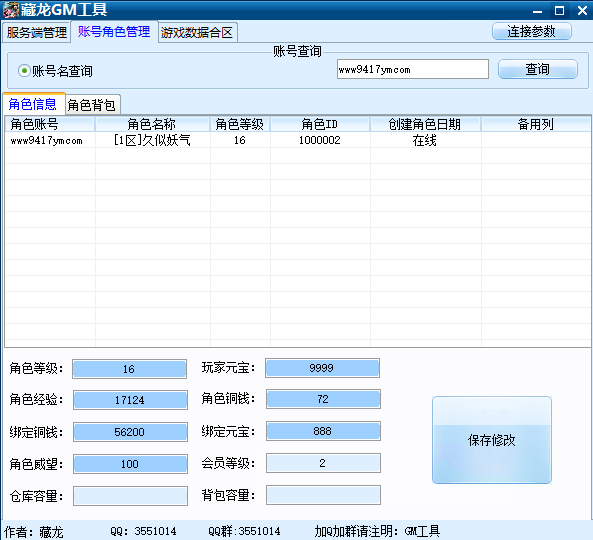Click the QQ群:3551014 status bar text
The image size is (593, 540).
click(x=244, y=531)
